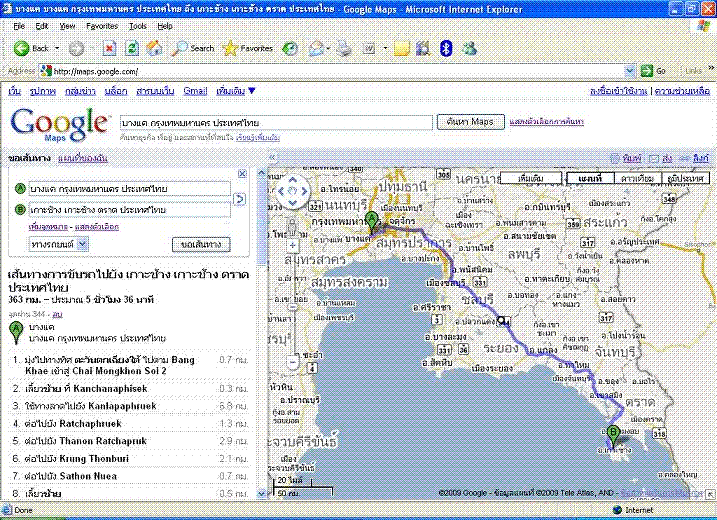Open the Tools menu
The image size is (717, 520).
click(x=138, y=25)
